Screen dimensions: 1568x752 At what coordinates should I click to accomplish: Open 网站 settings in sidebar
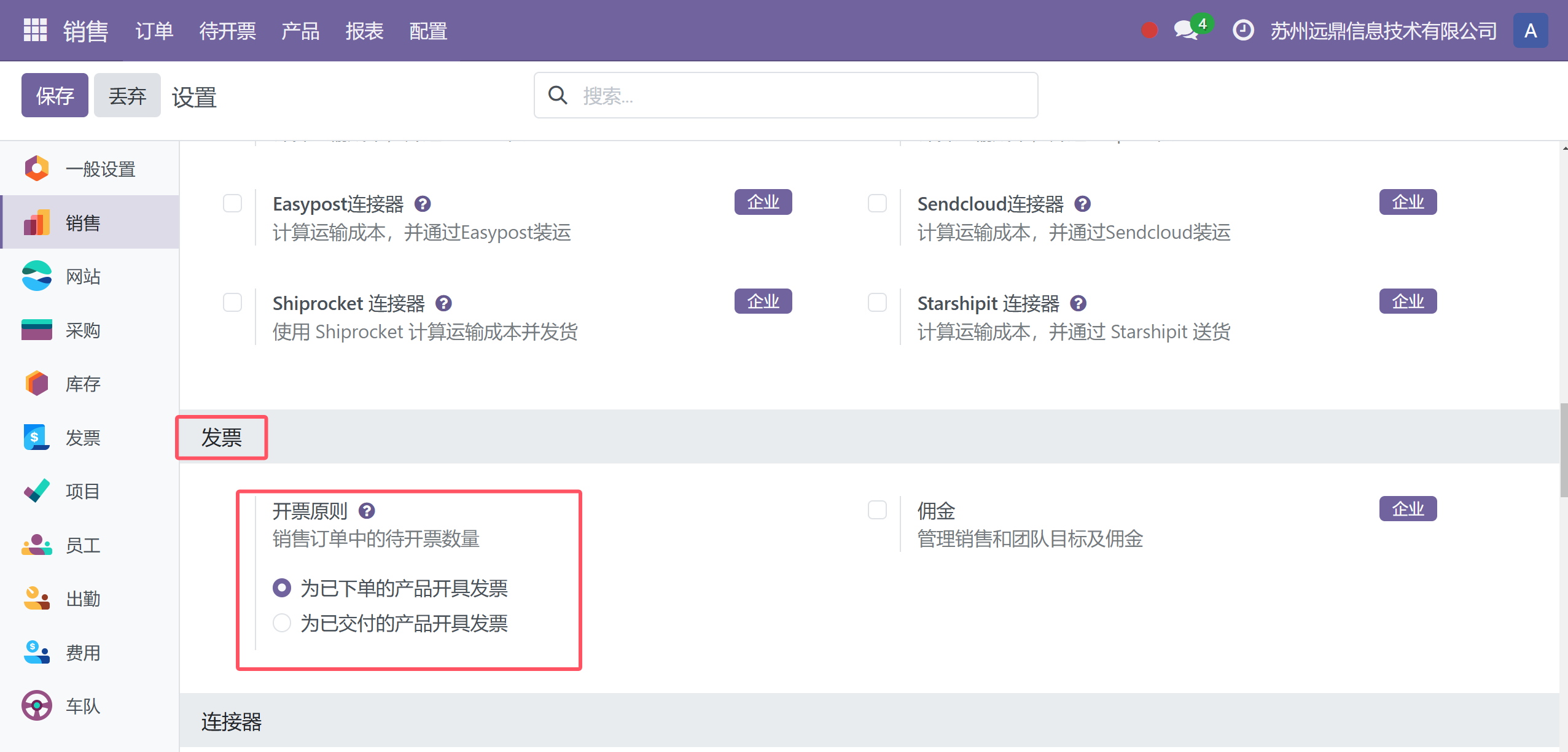click(x=83, y=277)
